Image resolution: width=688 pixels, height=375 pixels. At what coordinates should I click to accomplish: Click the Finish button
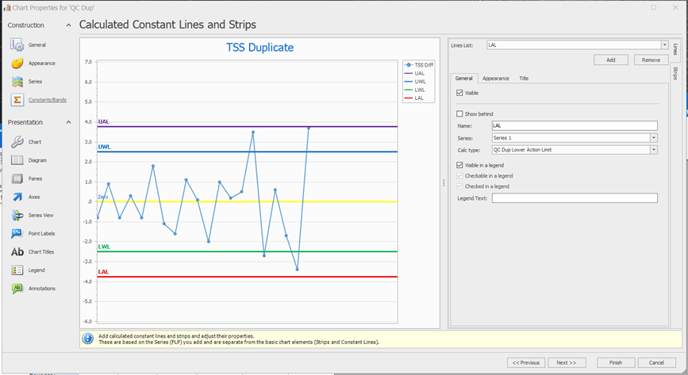point(616,363)
